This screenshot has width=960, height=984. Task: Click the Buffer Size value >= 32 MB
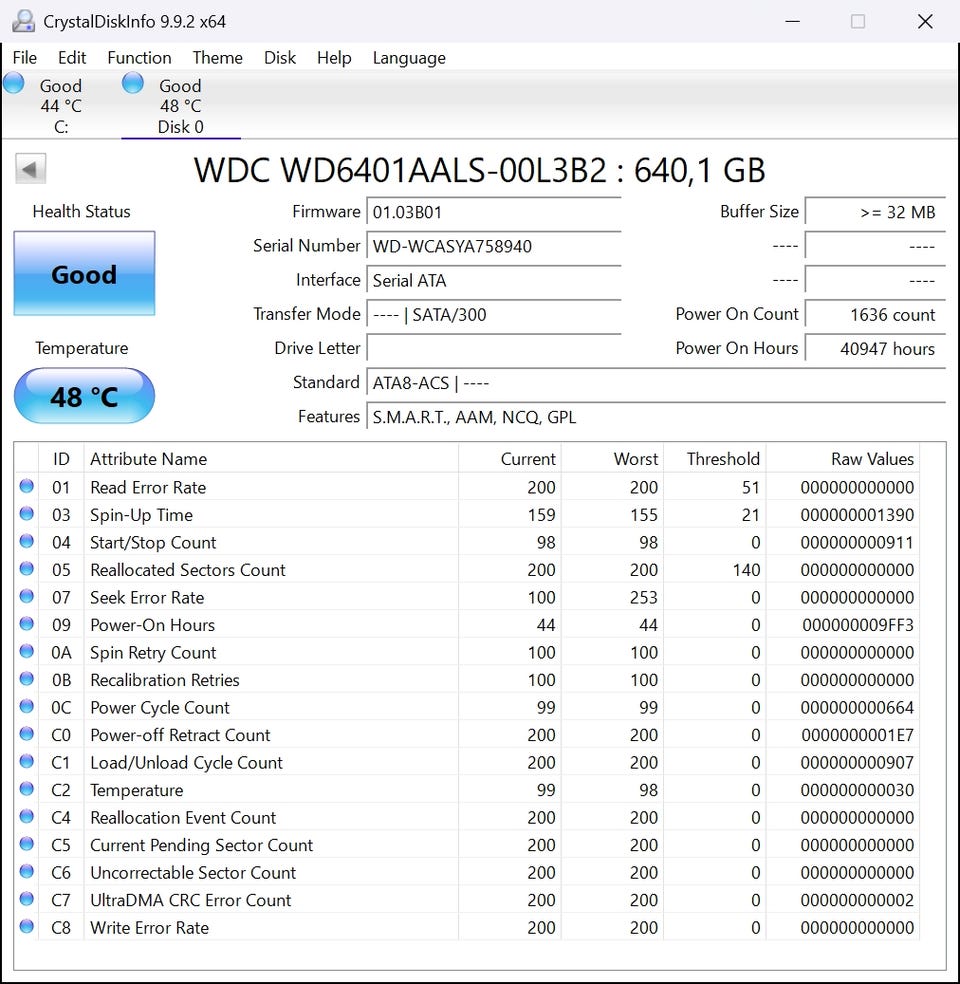click(875, 212)
